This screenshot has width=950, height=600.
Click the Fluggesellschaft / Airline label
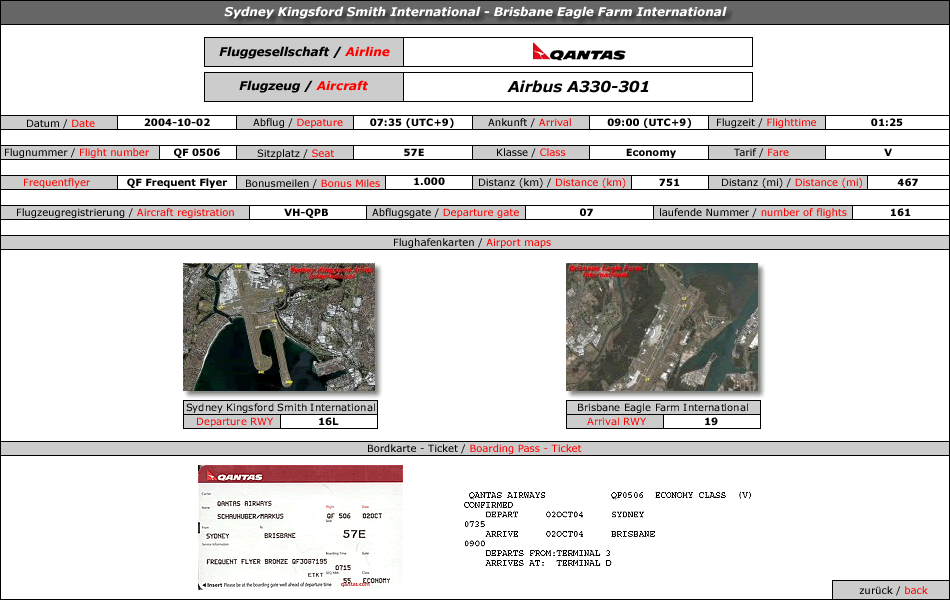(x=304, y=52)
